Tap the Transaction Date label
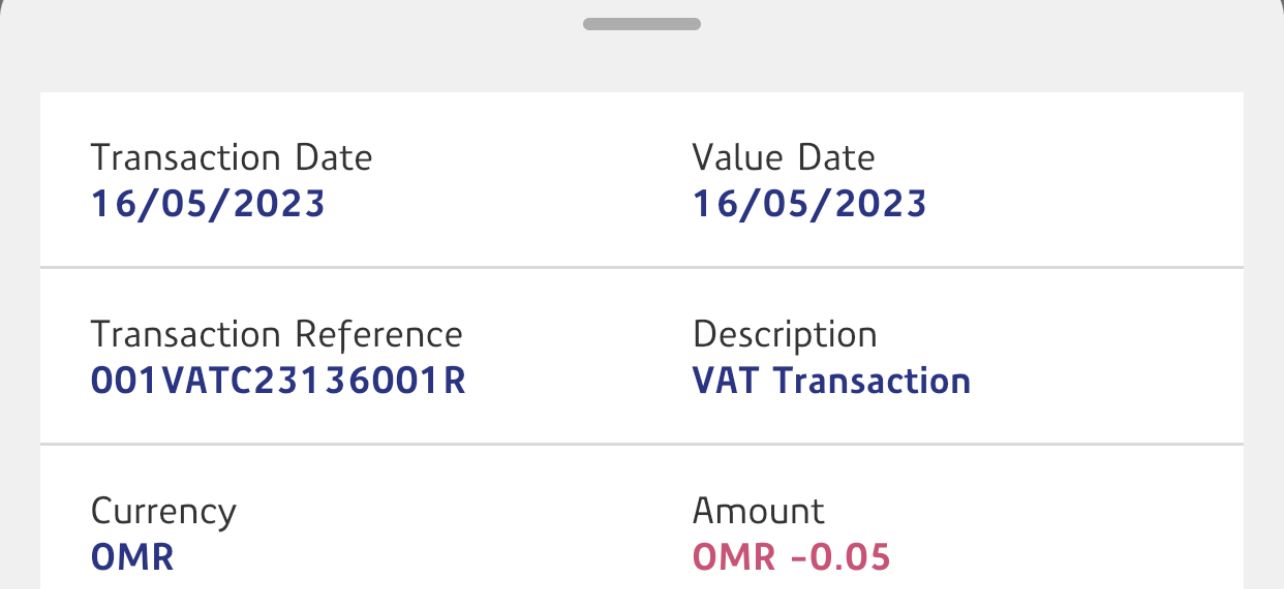1284x589 pixels. coord(231,158)
